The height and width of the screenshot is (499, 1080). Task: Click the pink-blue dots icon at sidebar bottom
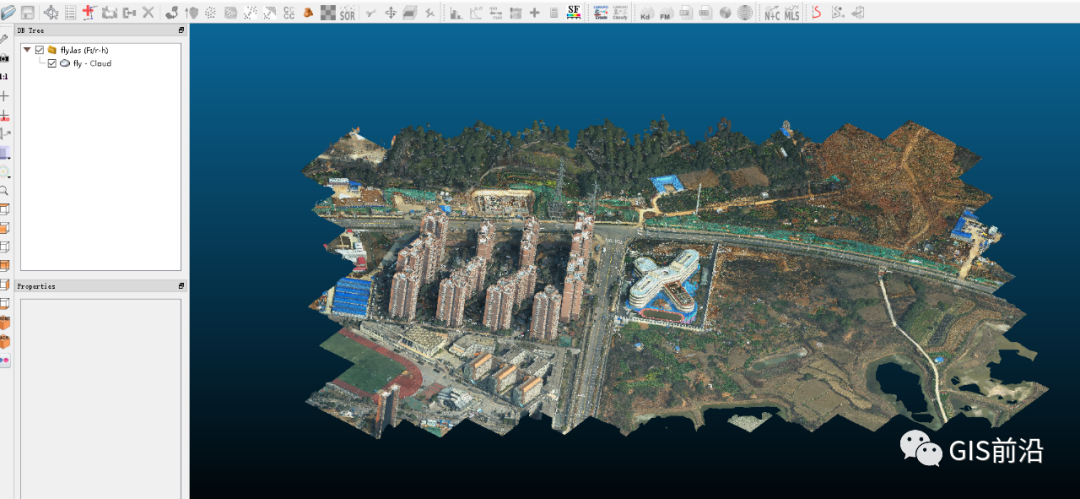[x=5, y=360]
